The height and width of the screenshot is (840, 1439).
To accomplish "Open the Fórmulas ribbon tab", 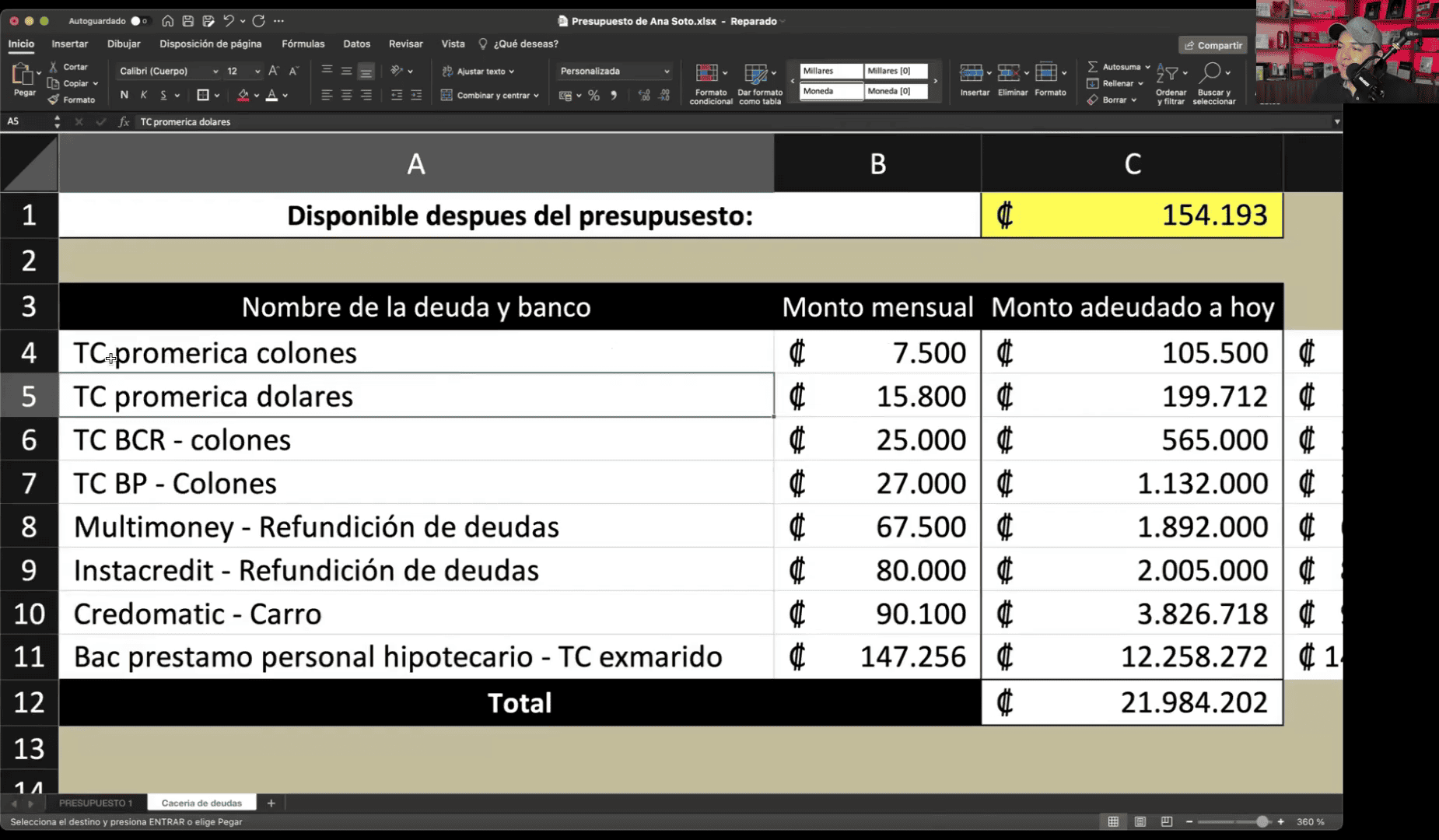I will (x=303, y=44).
